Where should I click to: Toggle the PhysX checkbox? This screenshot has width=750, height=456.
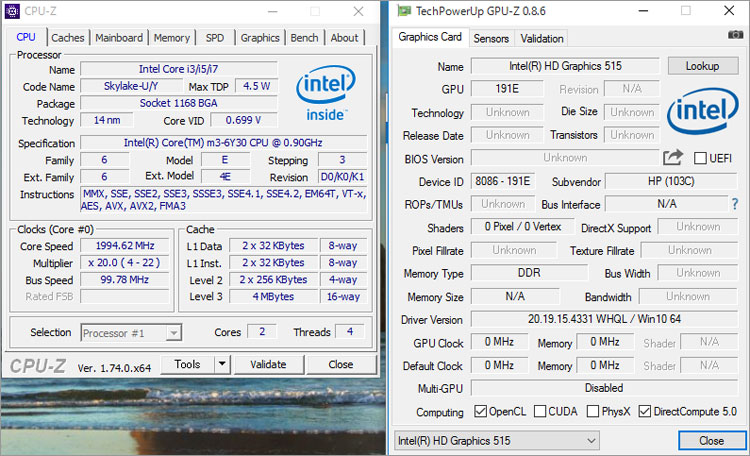coord(593,411)
